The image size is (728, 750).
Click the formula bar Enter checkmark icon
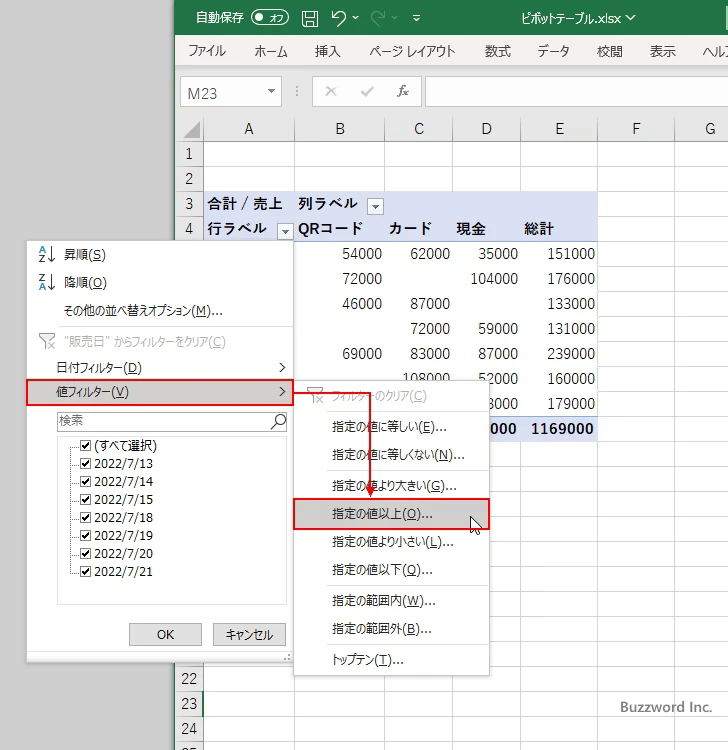pyautogui.click(x=367, y=91)
